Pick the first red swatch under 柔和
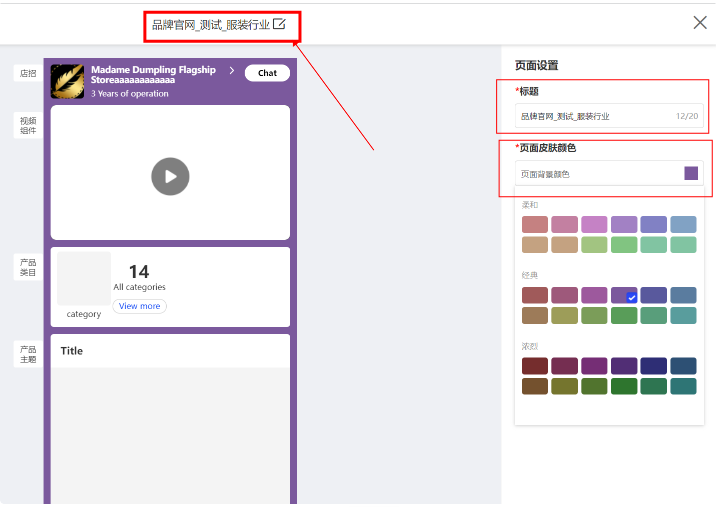Viewport: 722px width, 507px height. 535,224
